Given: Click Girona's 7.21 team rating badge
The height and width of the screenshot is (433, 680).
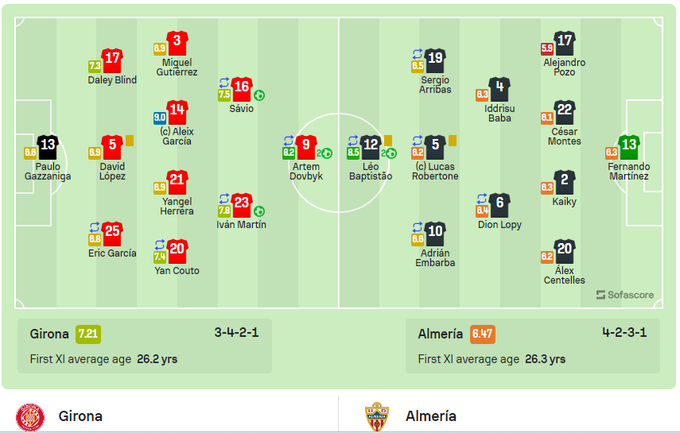Looking at the screenshot, I should [x=89, y=334].
